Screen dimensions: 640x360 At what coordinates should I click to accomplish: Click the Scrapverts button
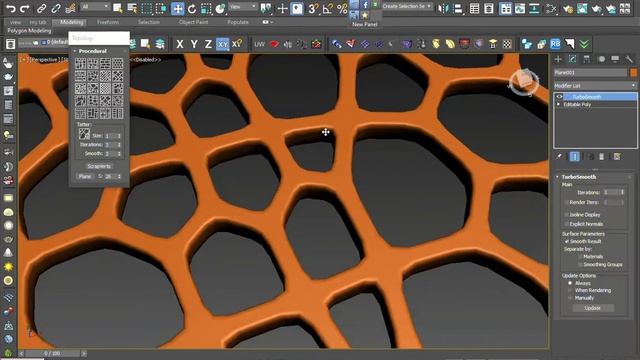click(x=99, y=166)
